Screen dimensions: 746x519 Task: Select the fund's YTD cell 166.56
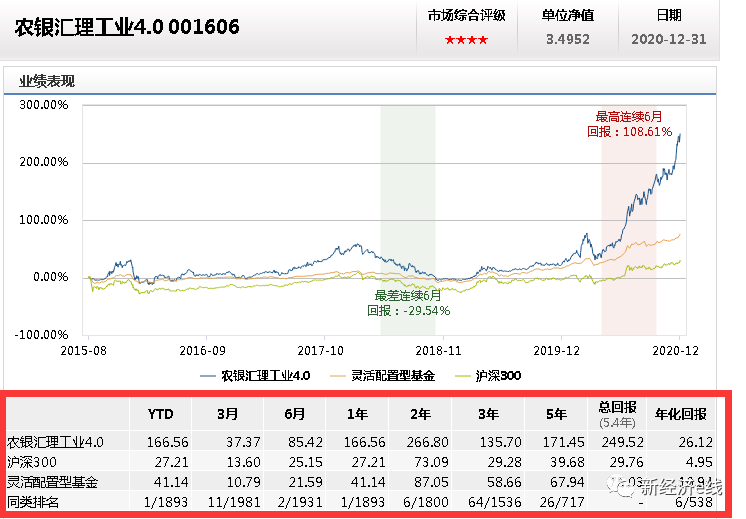(167, 442)
